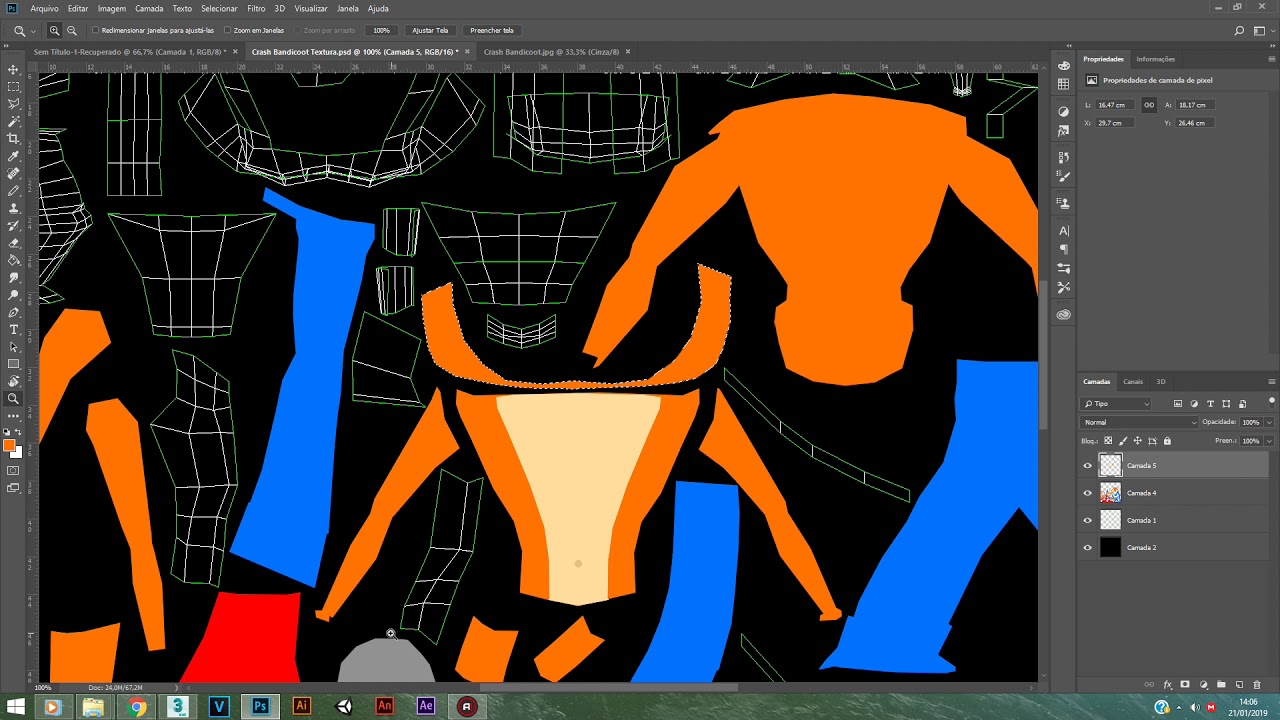
Task: Click the 100% zoom button in options bar
Action: pyautogui.click(x=381, y=30)
